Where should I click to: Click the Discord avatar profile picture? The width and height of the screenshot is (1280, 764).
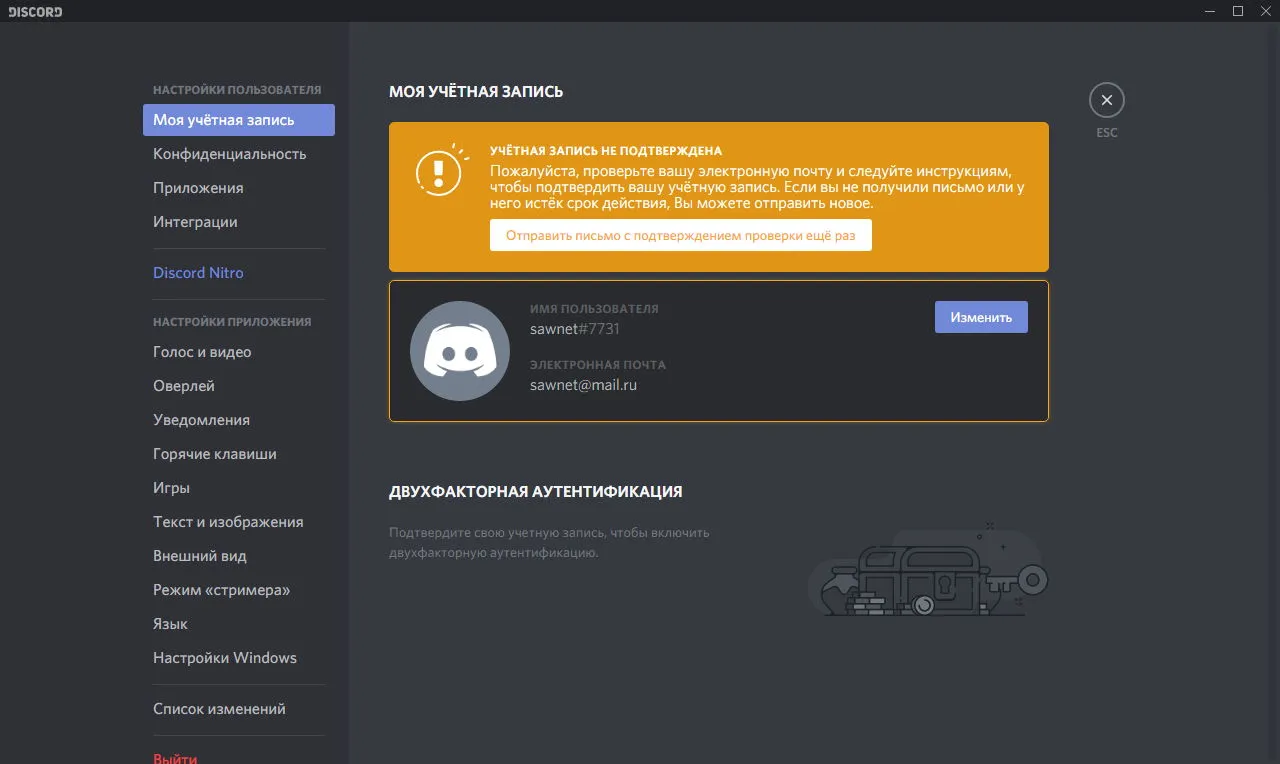click(460, 351)
